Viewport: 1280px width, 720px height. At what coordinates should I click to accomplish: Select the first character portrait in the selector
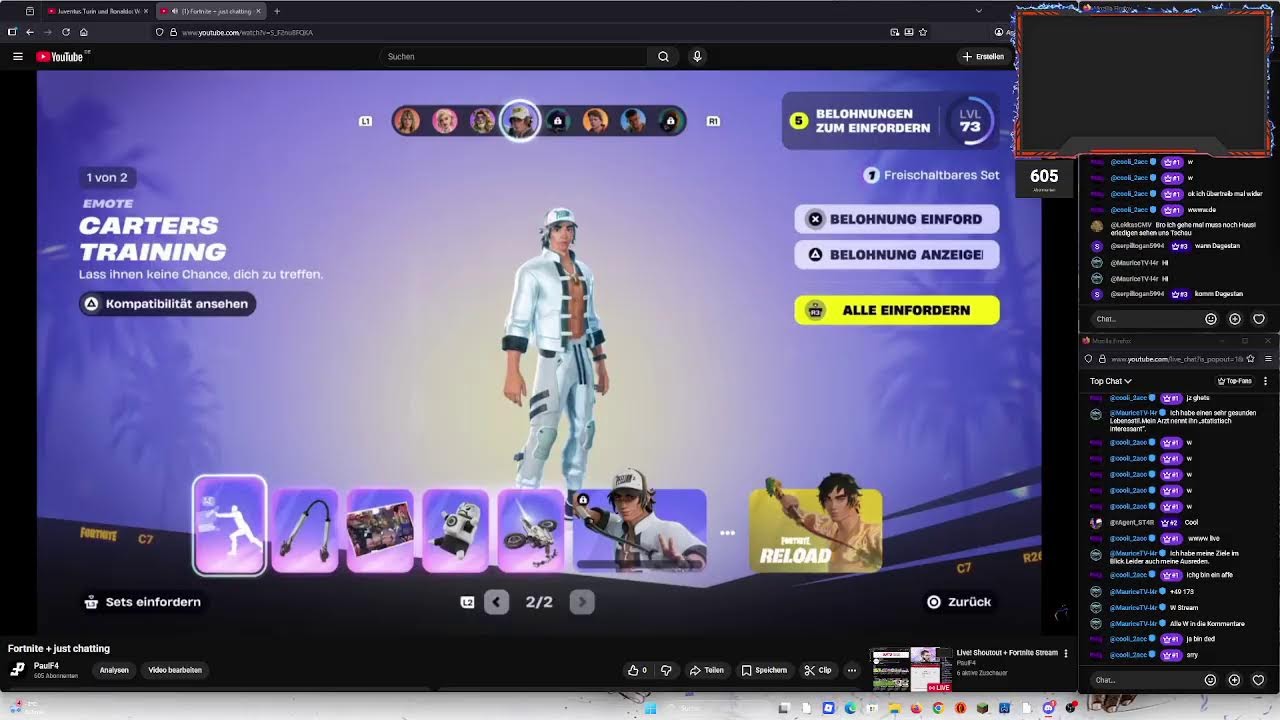(x=407, y=121)
